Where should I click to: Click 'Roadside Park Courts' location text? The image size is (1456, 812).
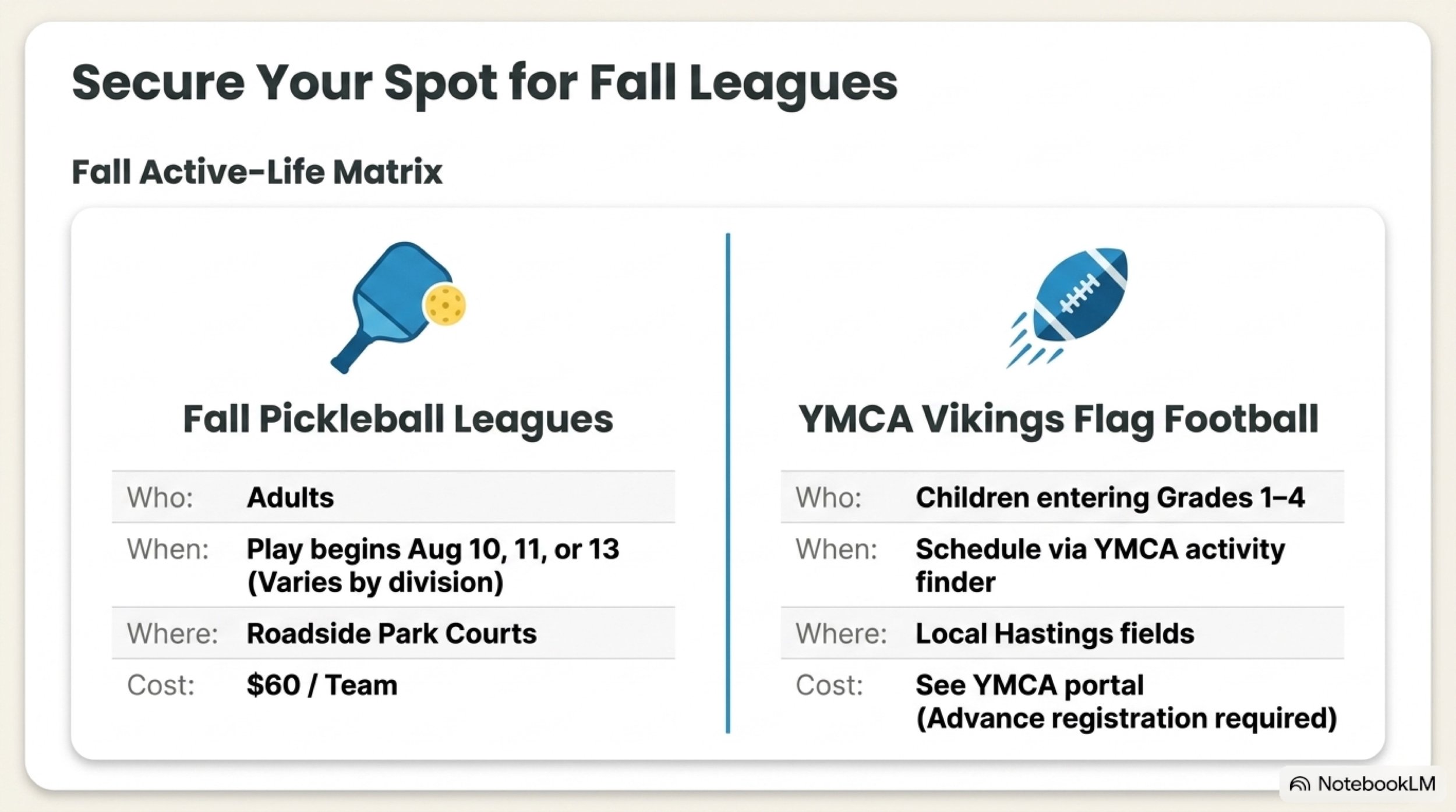[x=391, y=633]
